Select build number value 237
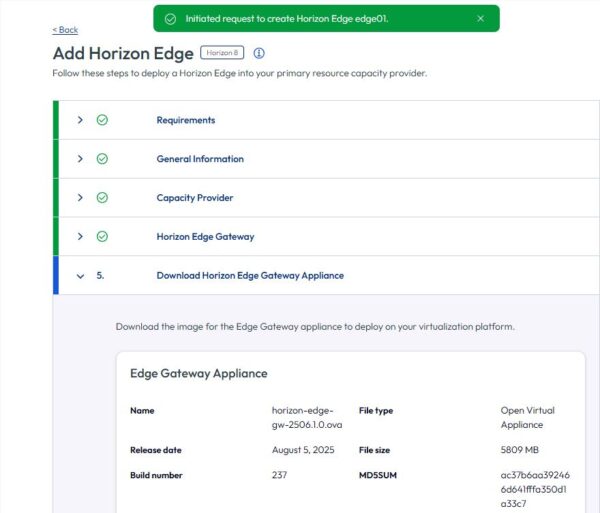 (x=279, y=475)
